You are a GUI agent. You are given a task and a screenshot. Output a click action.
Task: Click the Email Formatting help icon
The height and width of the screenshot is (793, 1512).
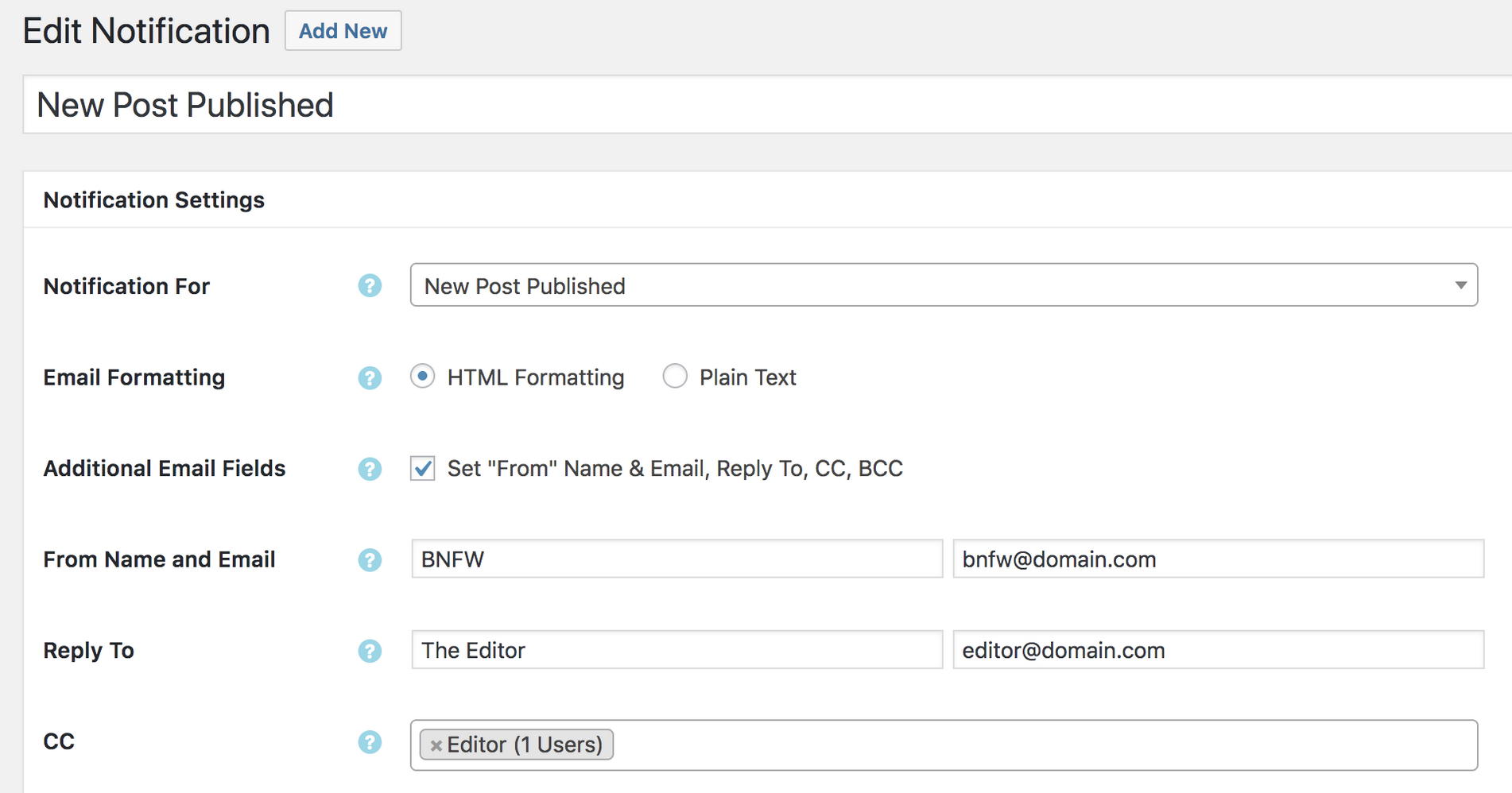pyautogui.click(x=370, y=378)
